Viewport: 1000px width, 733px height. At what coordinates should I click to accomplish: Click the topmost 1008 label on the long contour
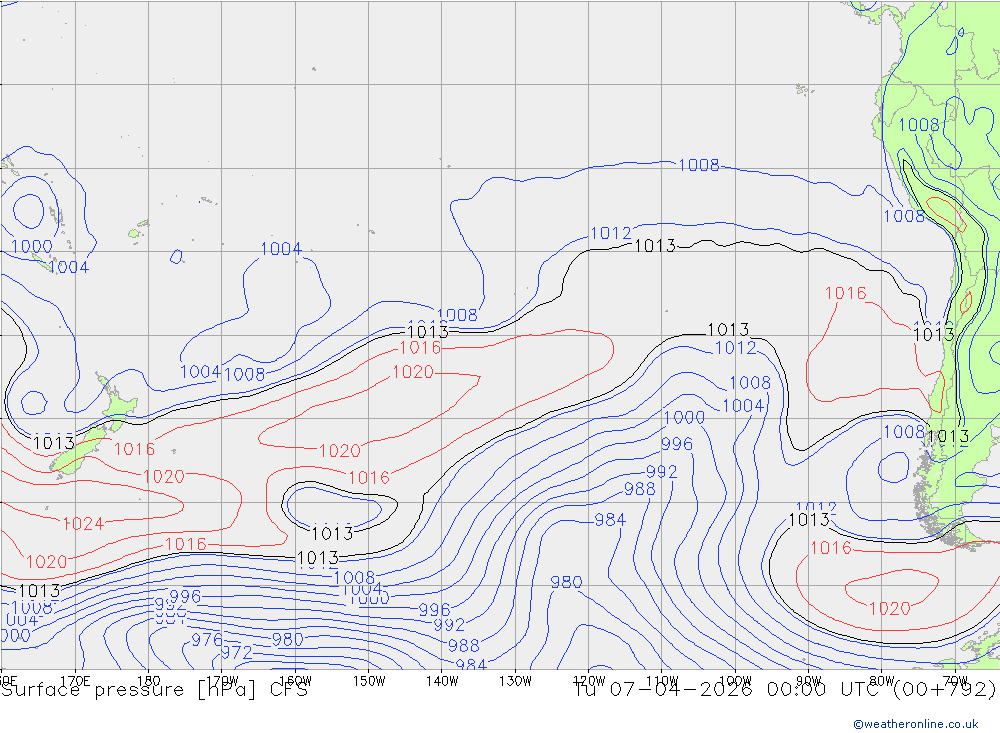699,165
